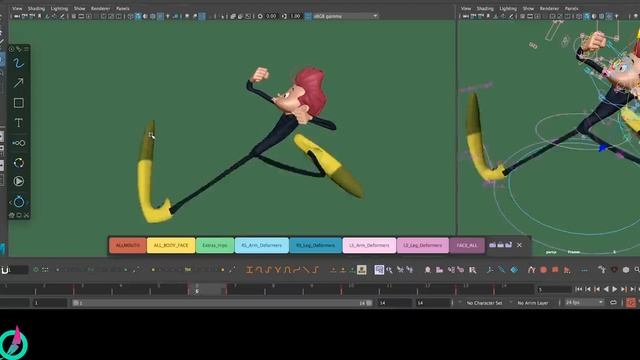Open the No Character Set dropdown
The width and height of the screenshot is (640, 360).
(x=484, y=303)
